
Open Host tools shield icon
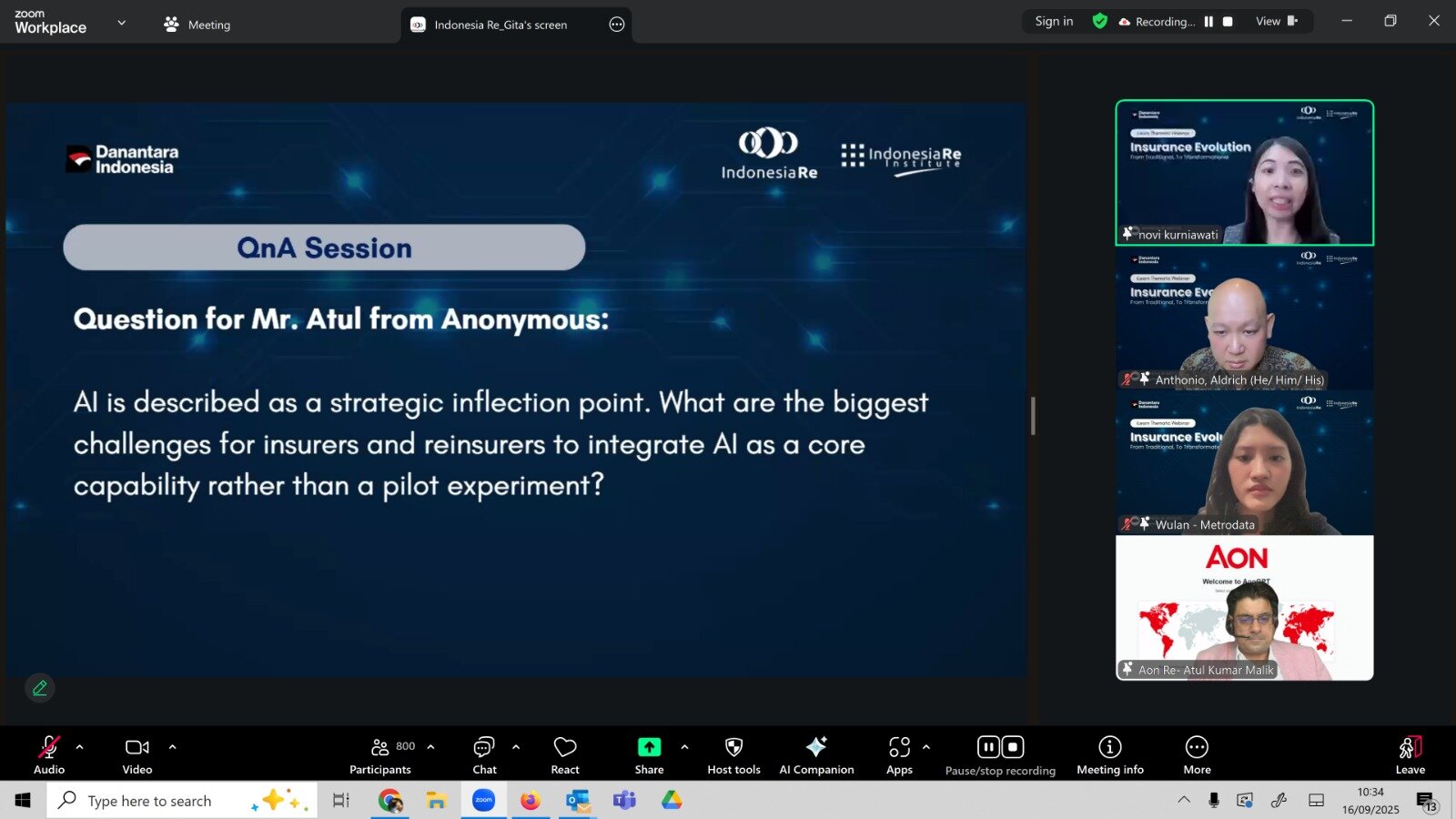(733, 754)
